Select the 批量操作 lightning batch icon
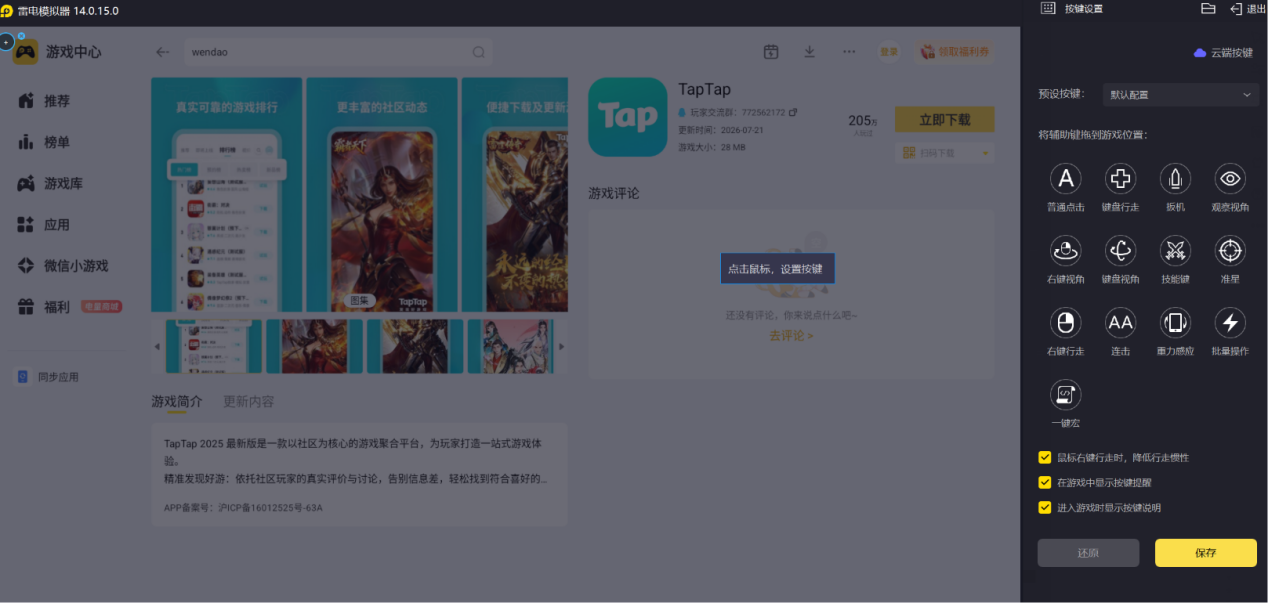 click(1230, 323)
